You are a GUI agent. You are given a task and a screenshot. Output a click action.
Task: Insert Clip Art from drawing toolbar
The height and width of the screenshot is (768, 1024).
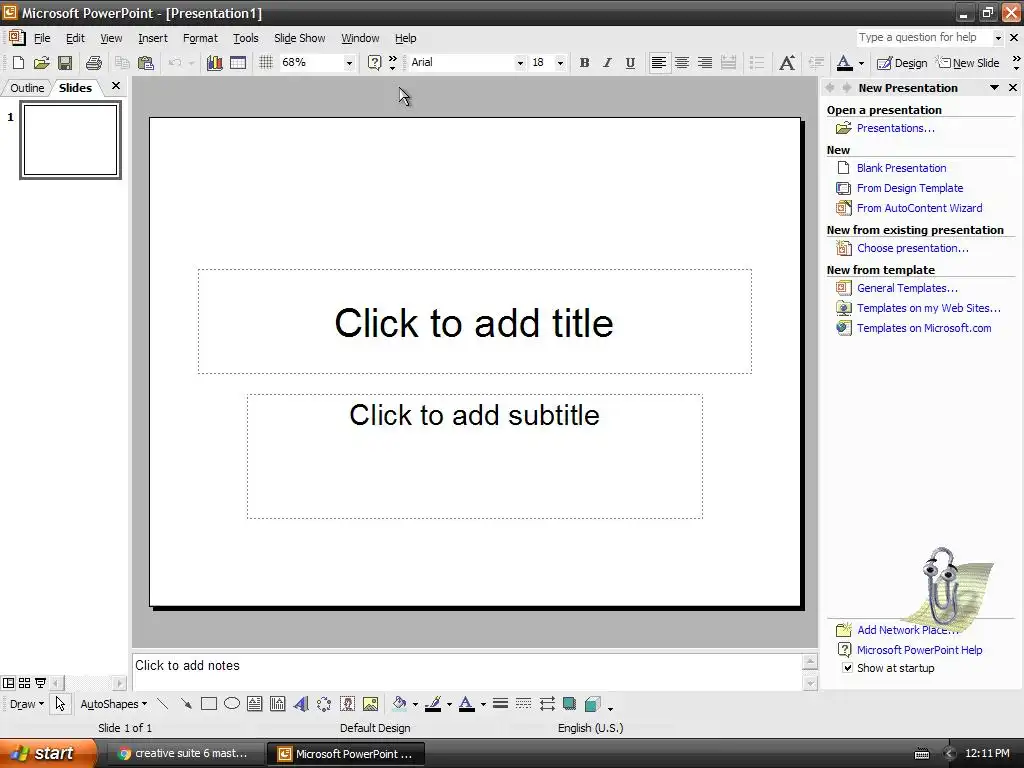(x=347, y=704)
